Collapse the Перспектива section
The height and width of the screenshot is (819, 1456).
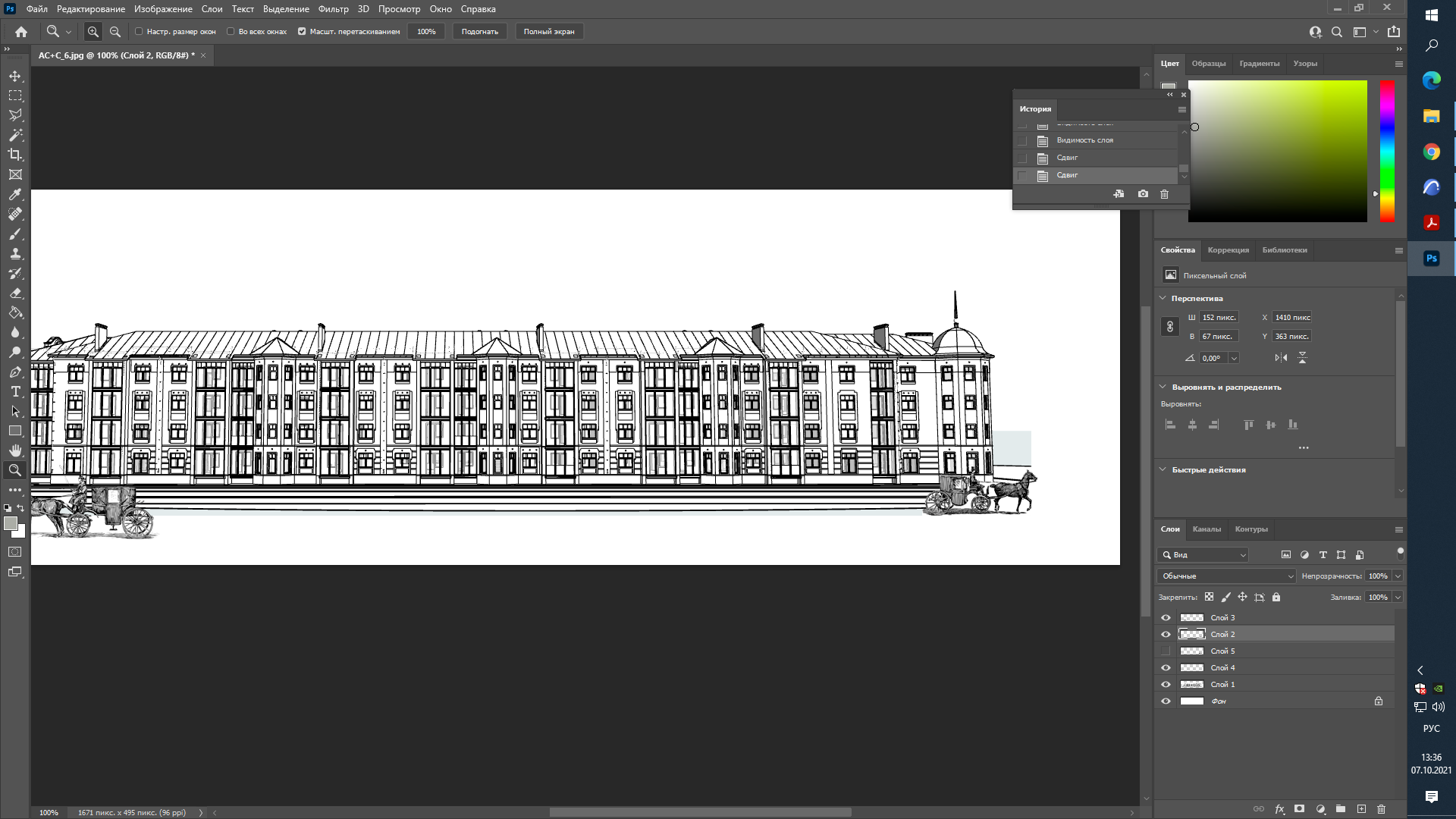click(x=1163, y=298)
